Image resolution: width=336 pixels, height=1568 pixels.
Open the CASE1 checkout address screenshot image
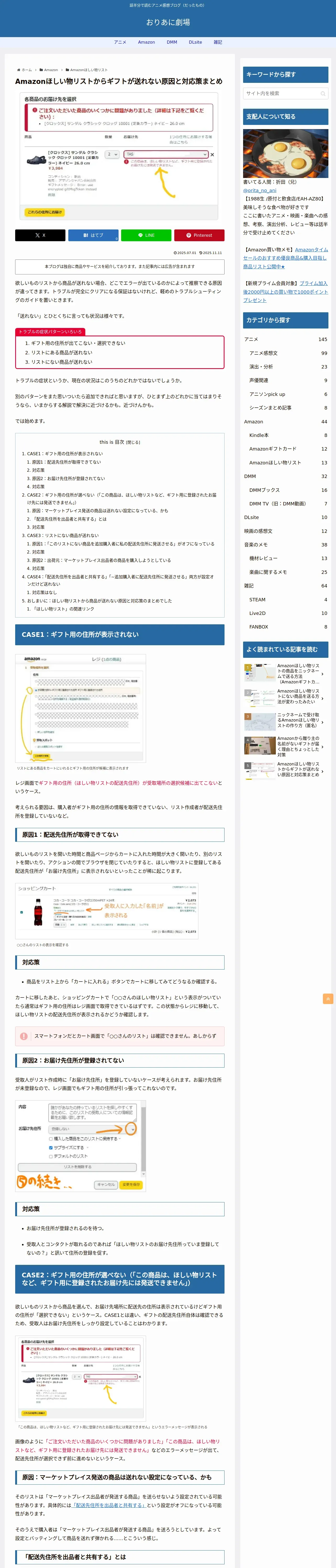click(x=81, y=708)
